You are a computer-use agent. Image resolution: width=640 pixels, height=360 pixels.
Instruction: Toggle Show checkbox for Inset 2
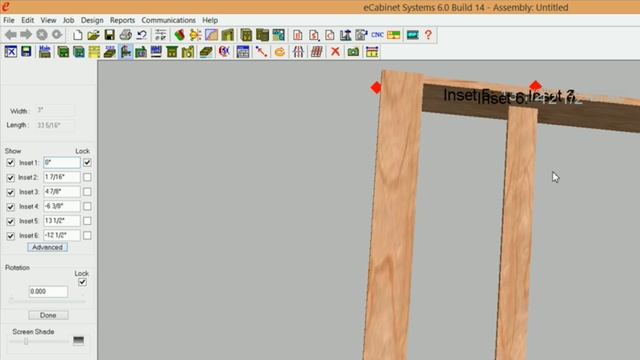tap(11, 178)
